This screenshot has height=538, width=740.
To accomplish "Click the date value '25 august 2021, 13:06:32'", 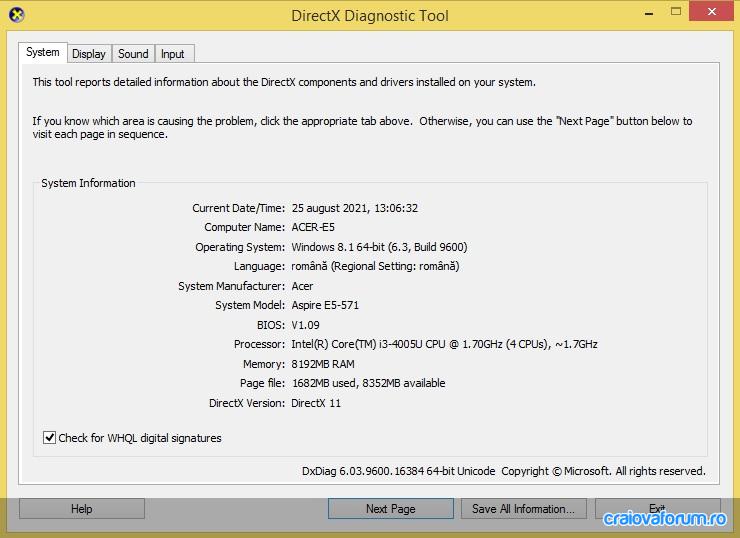I will (354, 208).
